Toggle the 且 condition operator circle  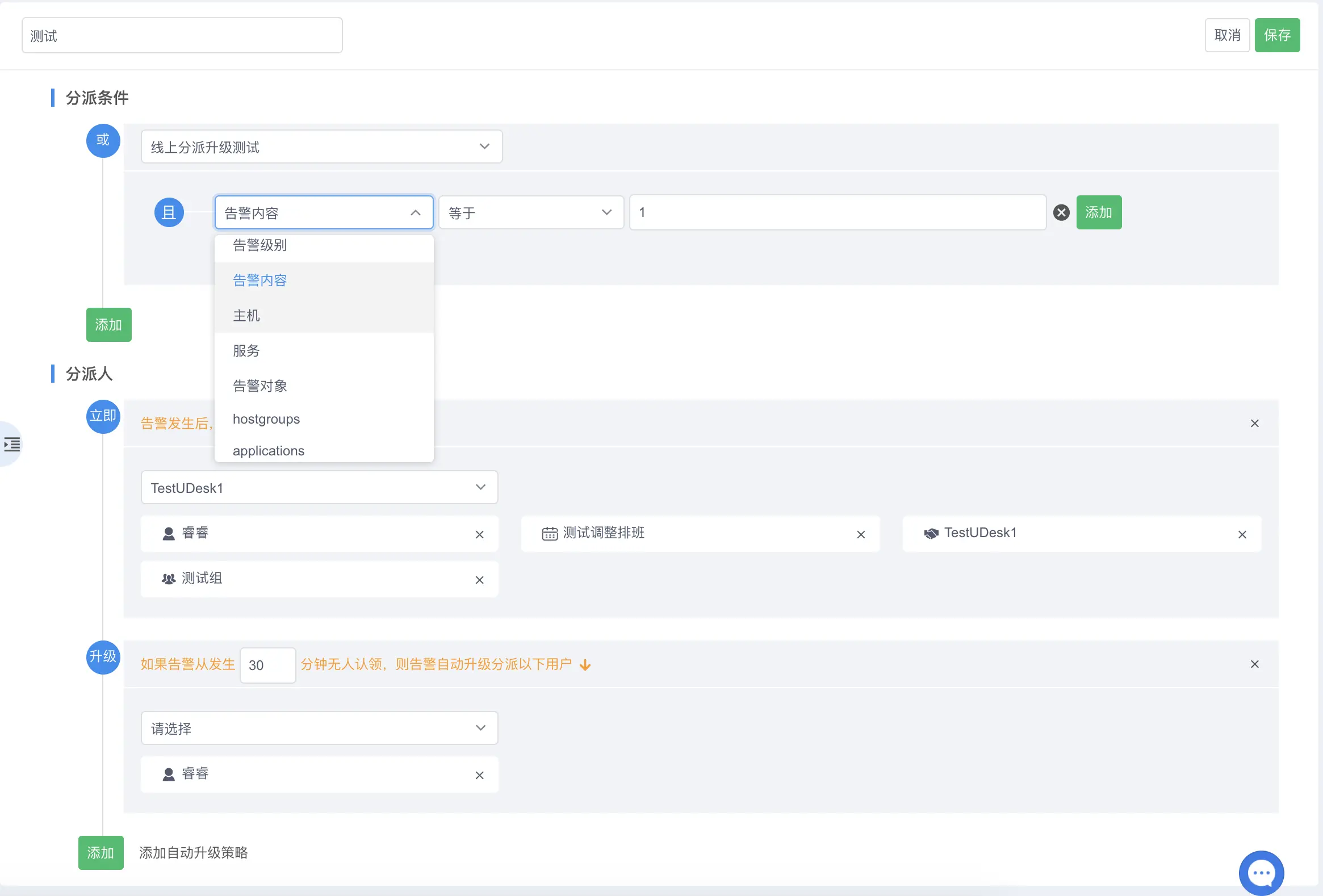click(169, 212)
